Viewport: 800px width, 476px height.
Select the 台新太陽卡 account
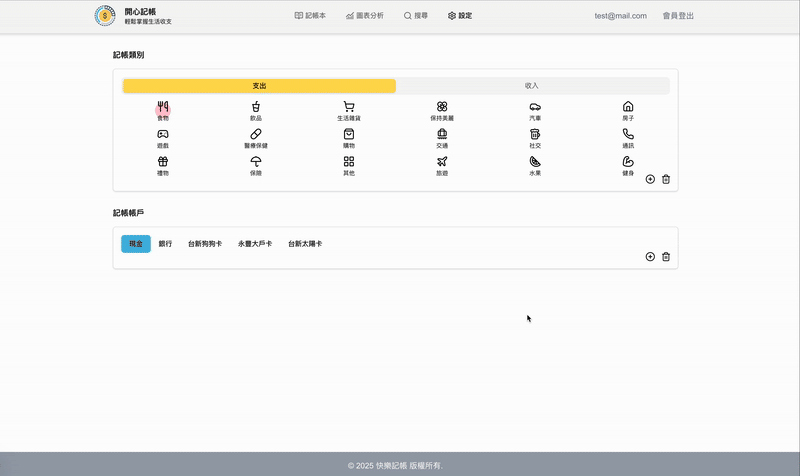coord(305,244)
